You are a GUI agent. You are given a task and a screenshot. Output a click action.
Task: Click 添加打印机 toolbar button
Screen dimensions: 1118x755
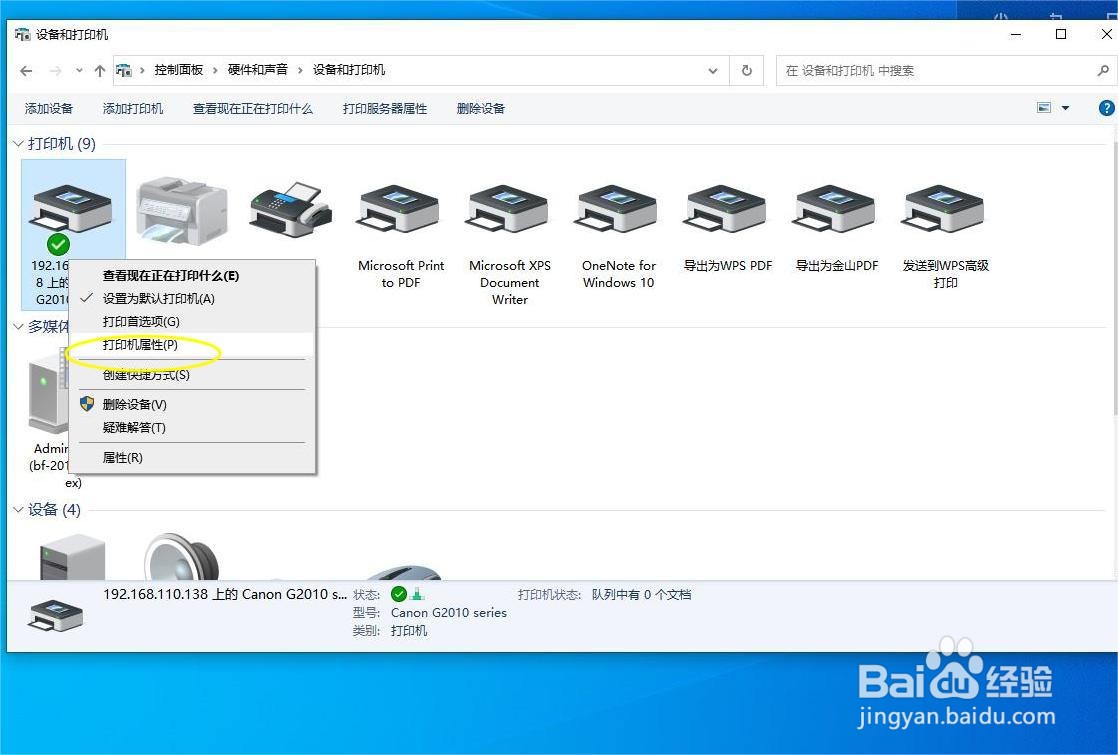pyautogui.click(x=133, y=108)
